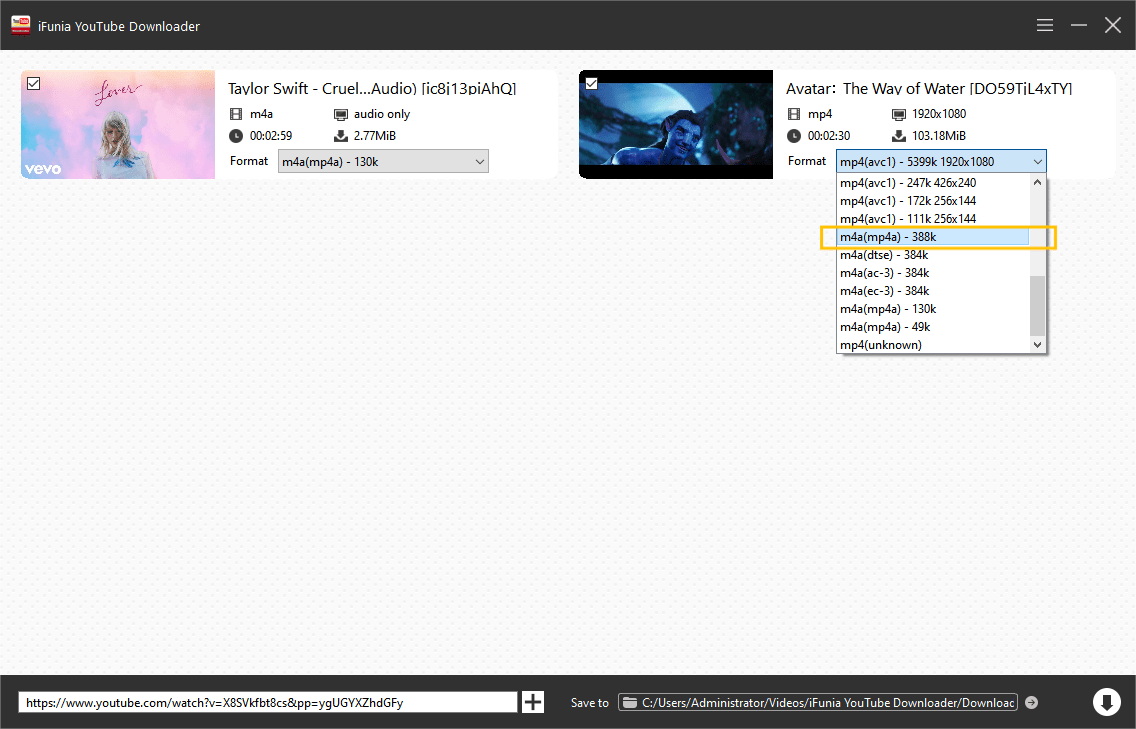This screenshot has width=1136, height=729.
Task: Minimize the downloader window
Action: 1079,25
